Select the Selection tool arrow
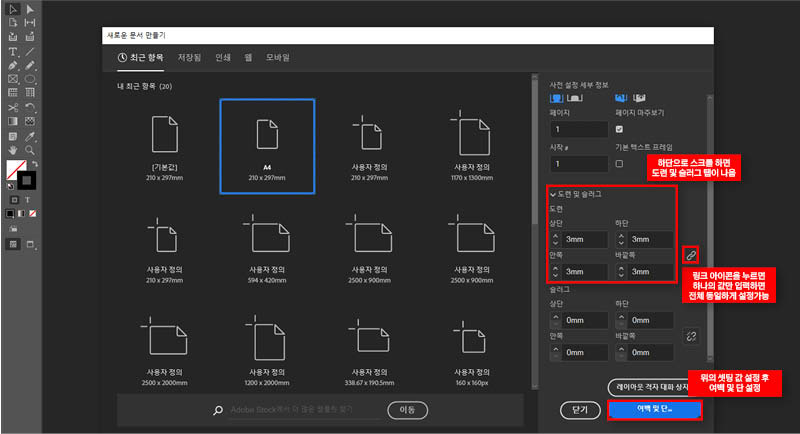800x434 pixels. [x=13, y=9]
